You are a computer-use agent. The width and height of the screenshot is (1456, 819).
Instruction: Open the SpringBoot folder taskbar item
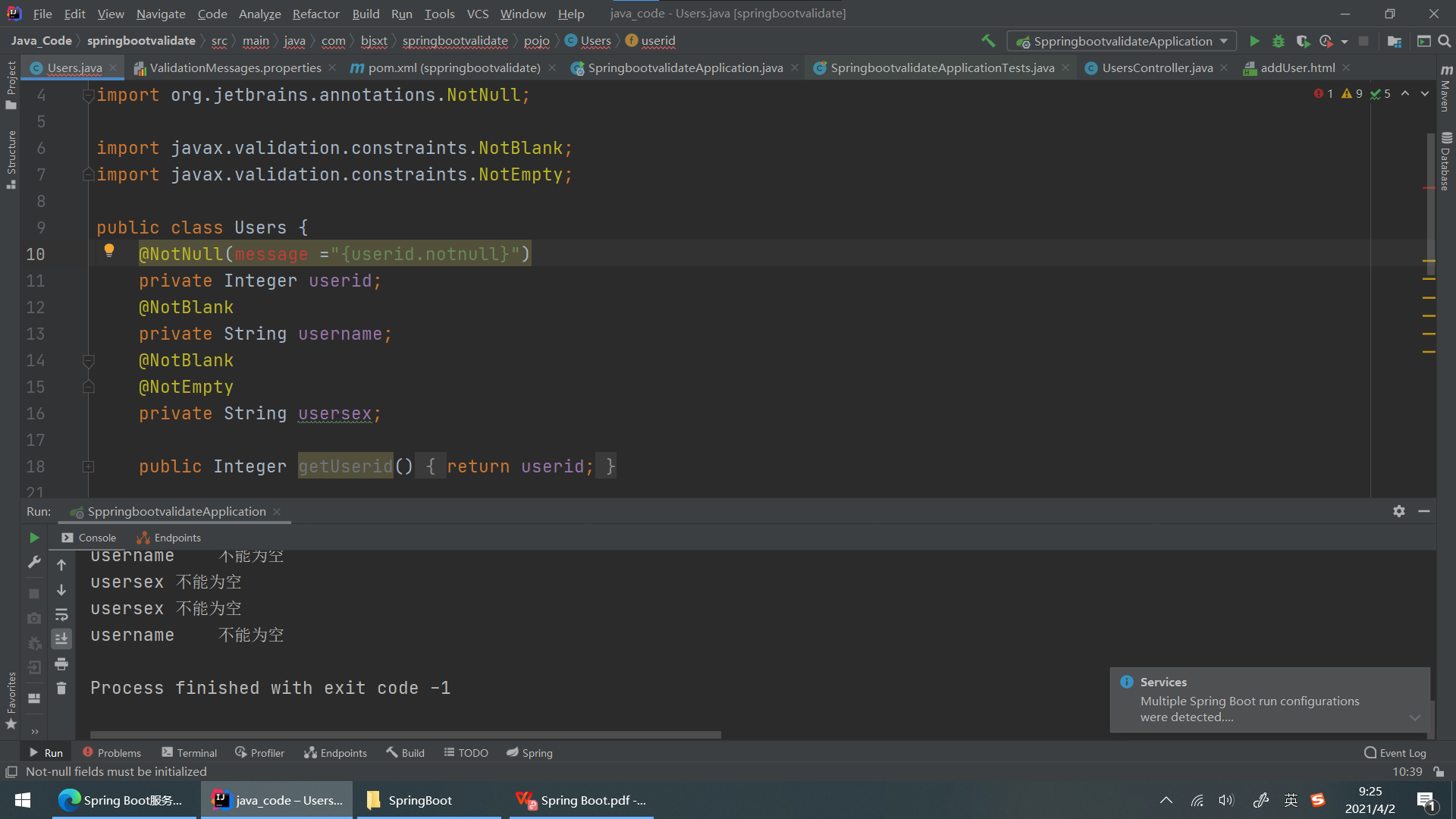tap(429, 800)
